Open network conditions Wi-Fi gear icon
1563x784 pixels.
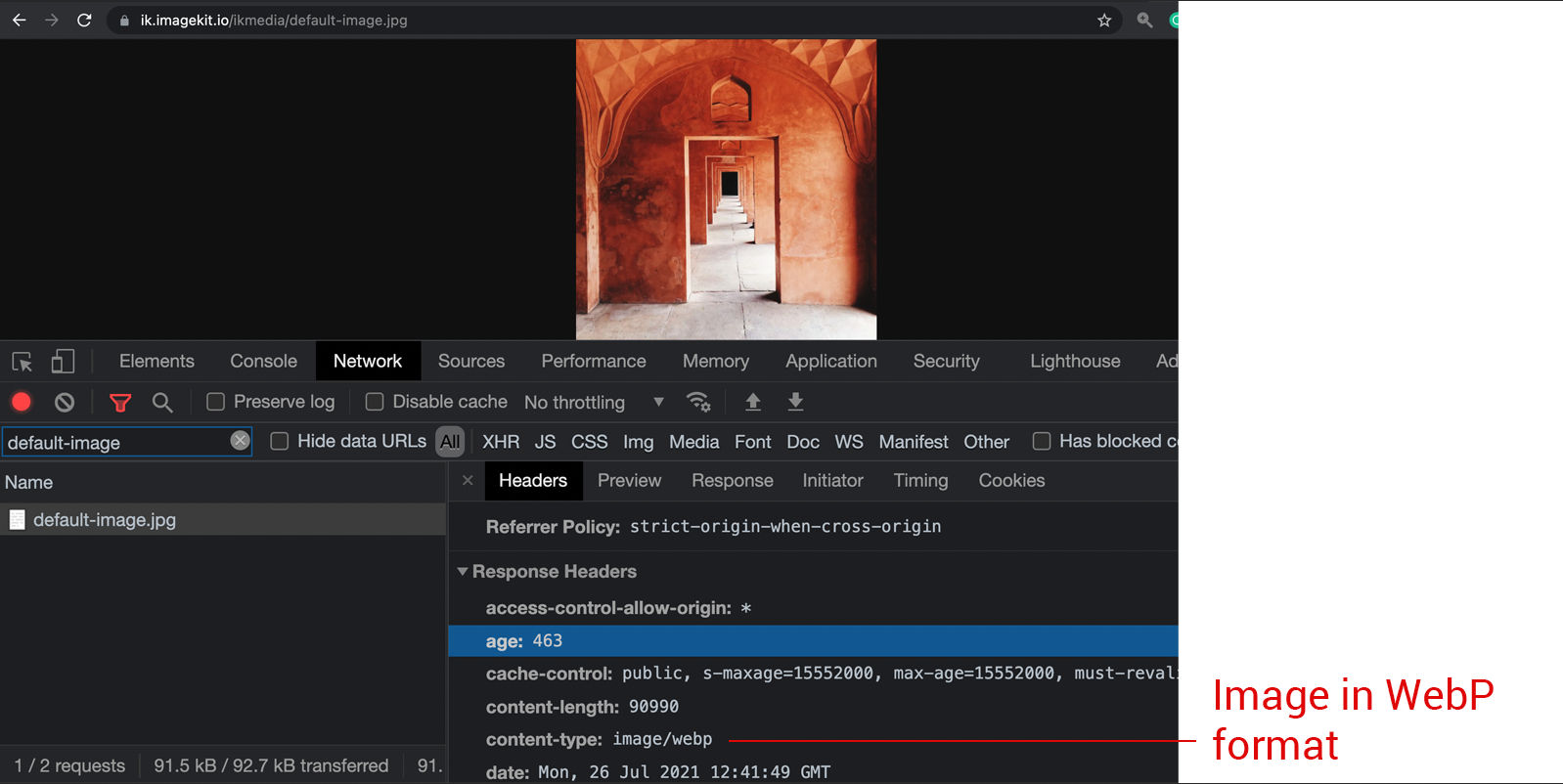(x=698, y=402)
